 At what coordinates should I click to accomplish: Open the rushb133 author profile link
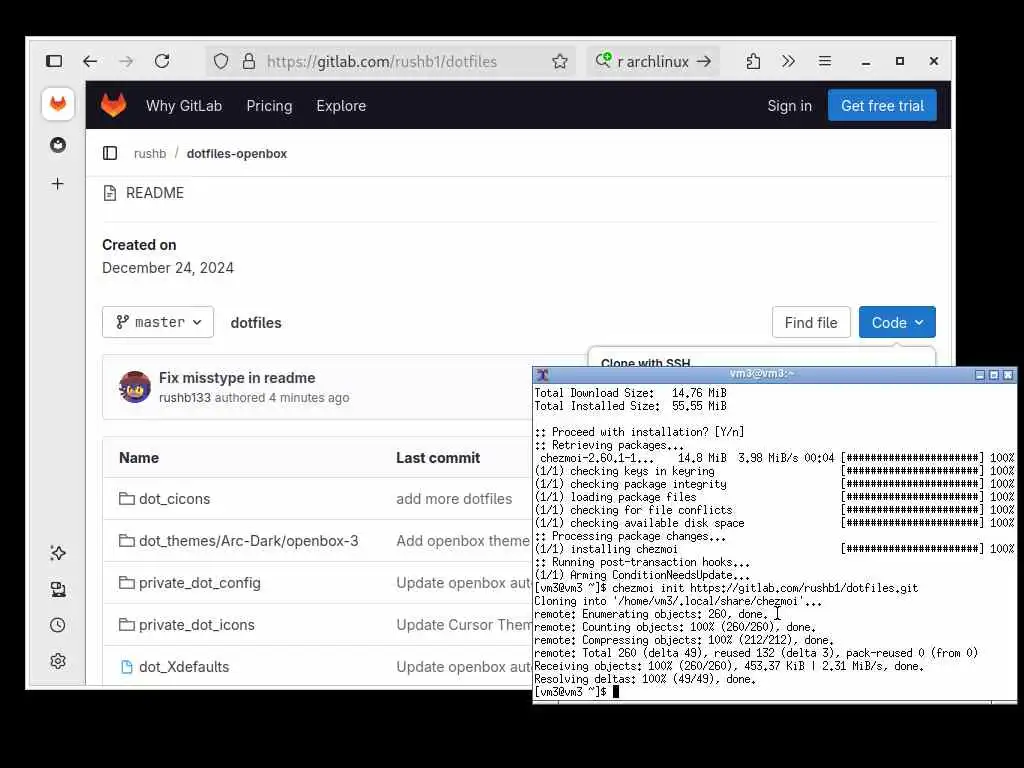[x=185, y=398]
